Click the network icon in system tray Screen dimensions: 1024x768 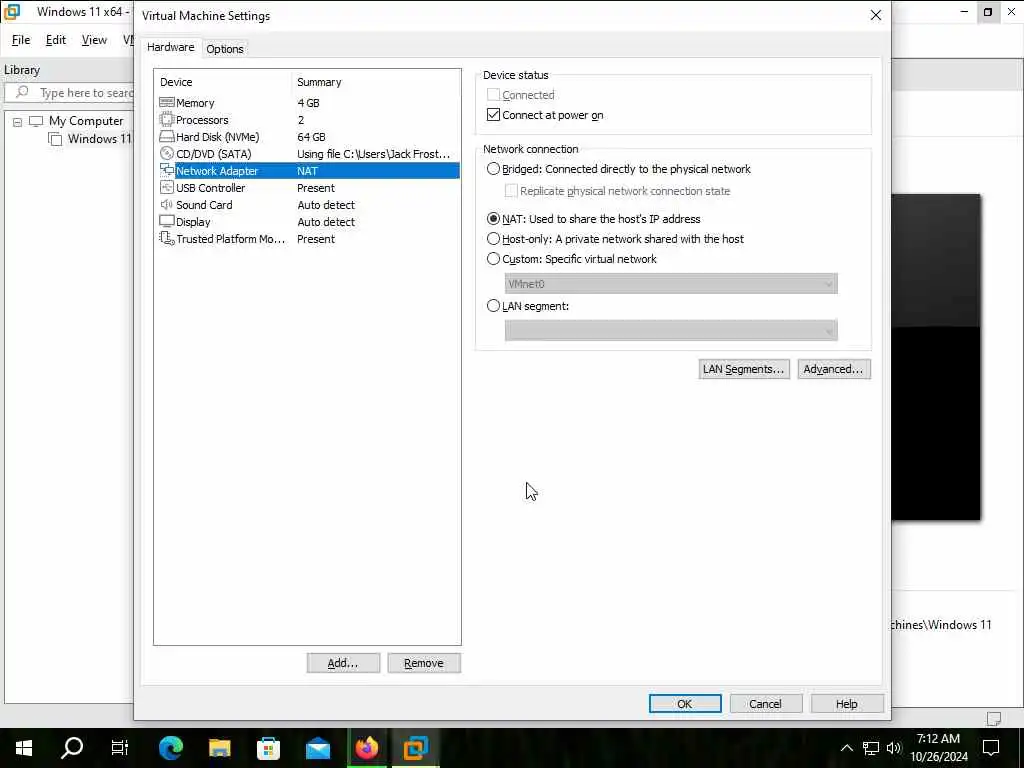pyautogui.click(x=871, y=748)
